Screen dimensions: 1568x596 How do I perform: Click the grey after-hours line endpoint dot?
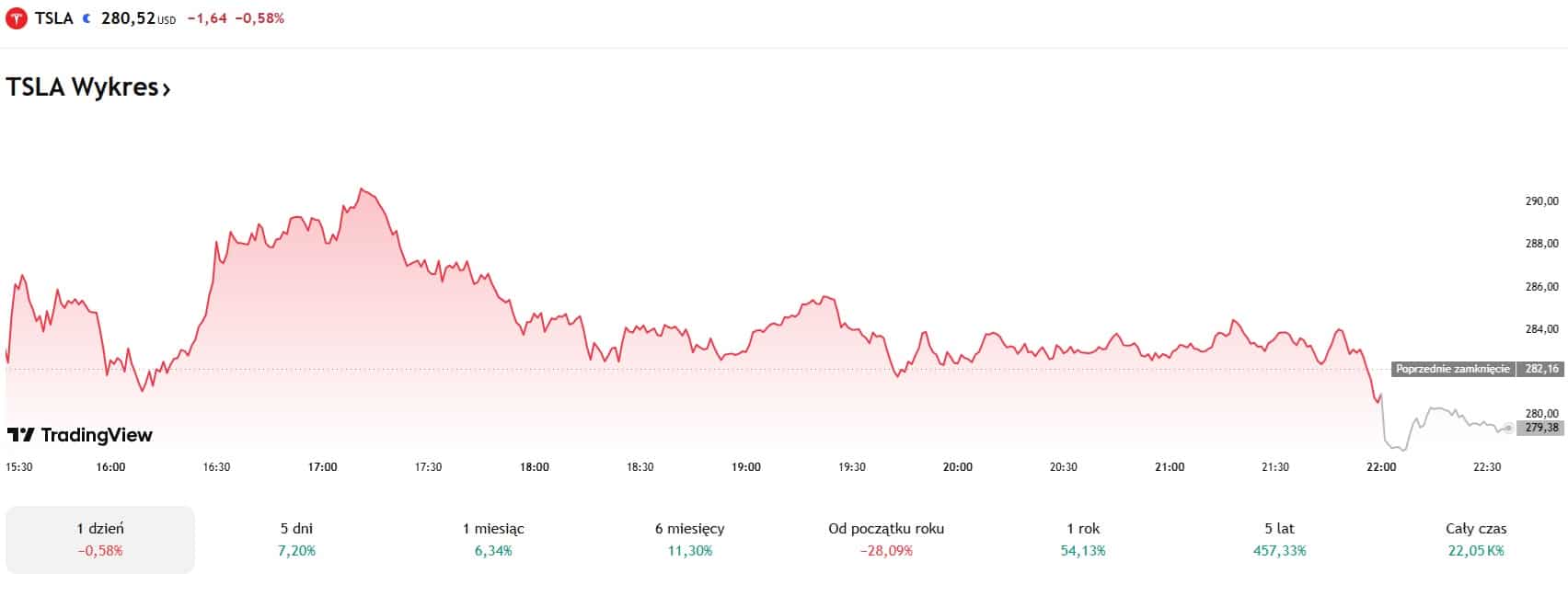[1508, 428]
